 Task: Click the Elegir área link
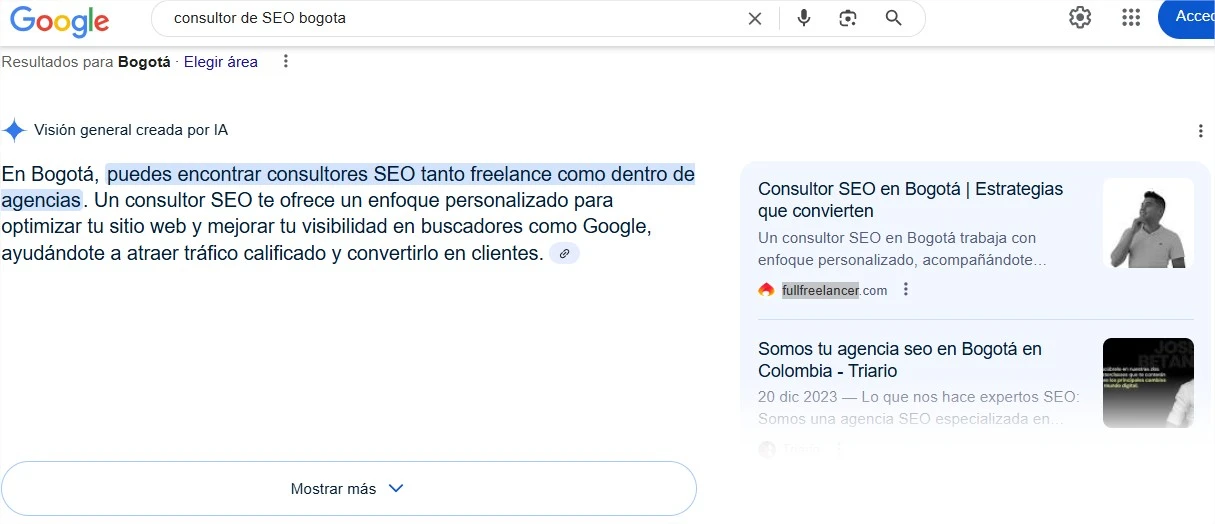point(221,62)
